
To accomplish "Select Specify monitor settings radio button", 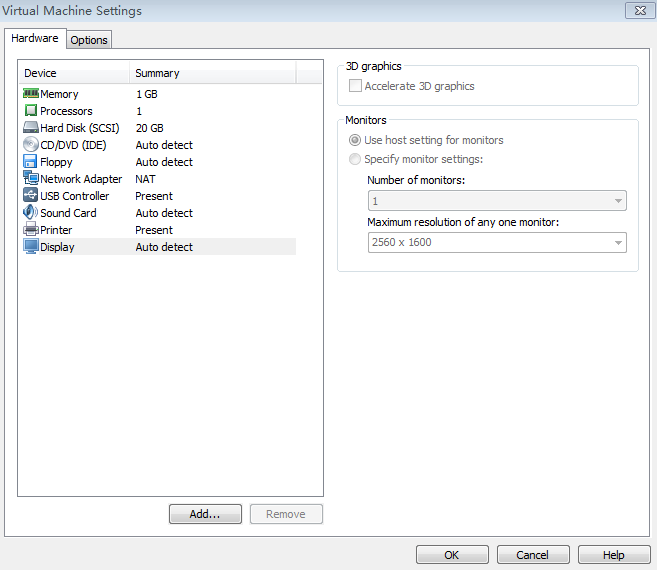I will point(354,159).
